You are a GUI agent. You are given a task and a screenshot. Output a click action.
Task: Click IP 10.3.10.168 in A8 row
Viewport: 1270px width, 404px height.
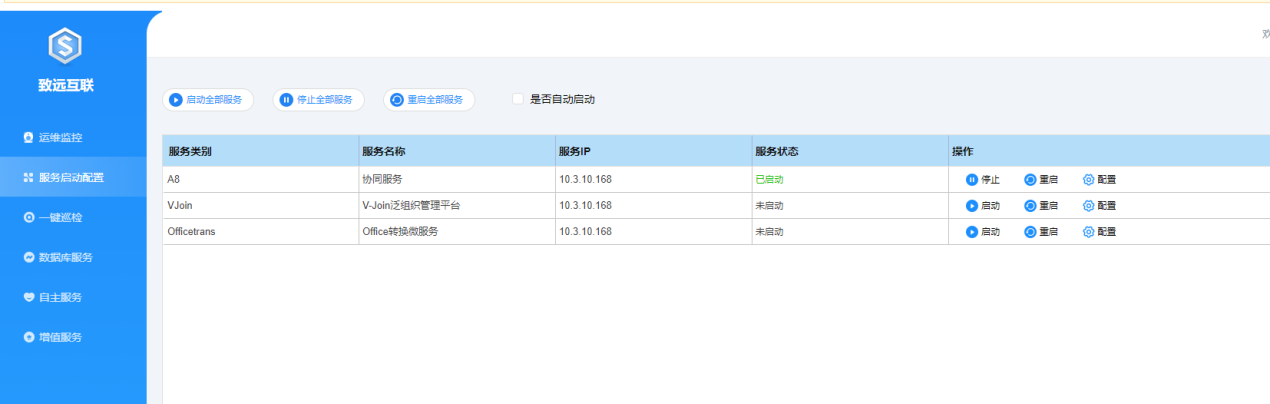(x=585, y=180)
